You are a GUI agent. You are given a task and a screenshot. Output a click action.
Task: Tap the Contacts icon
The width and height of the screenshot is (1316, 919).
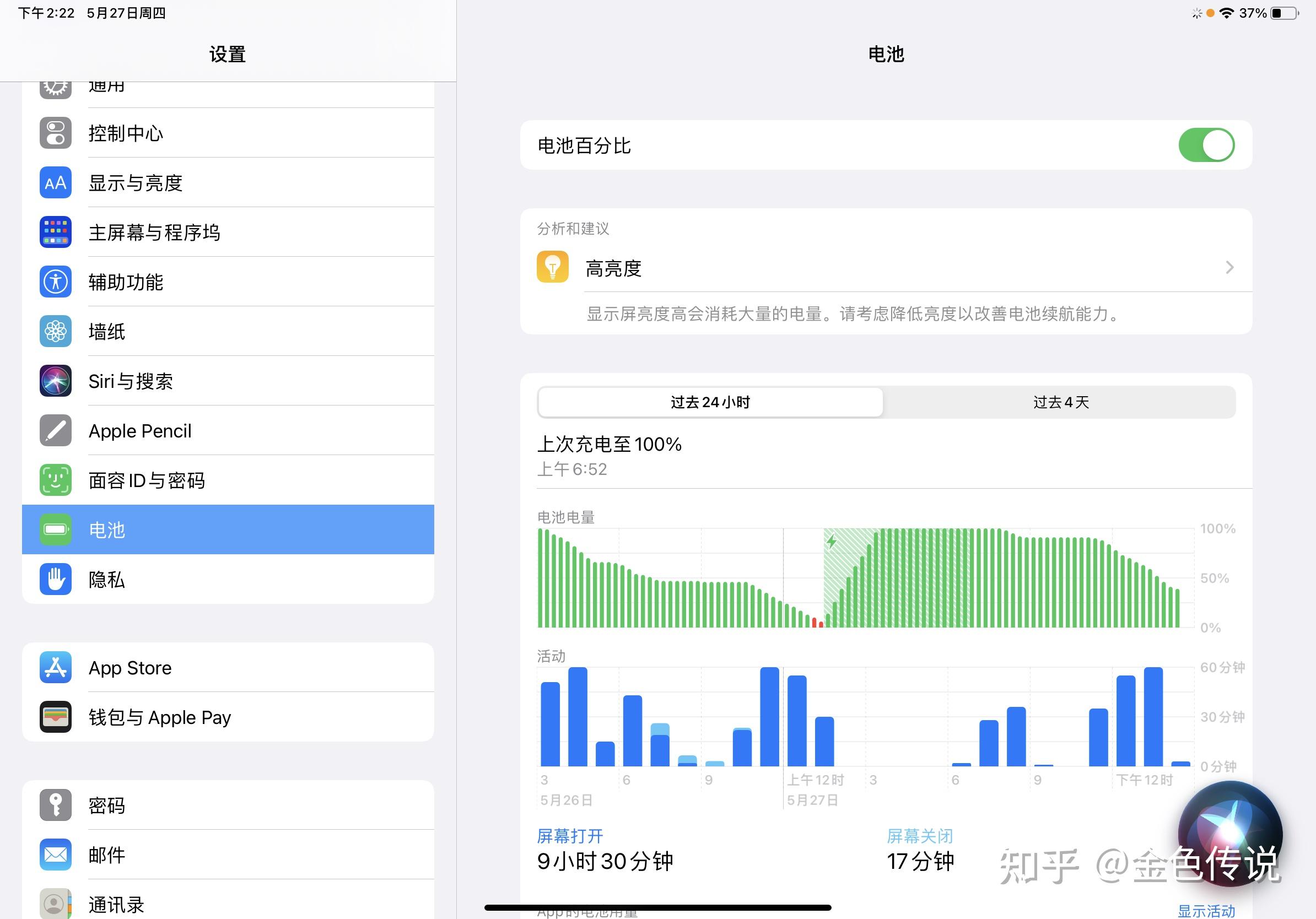click(x=56, y=904)
